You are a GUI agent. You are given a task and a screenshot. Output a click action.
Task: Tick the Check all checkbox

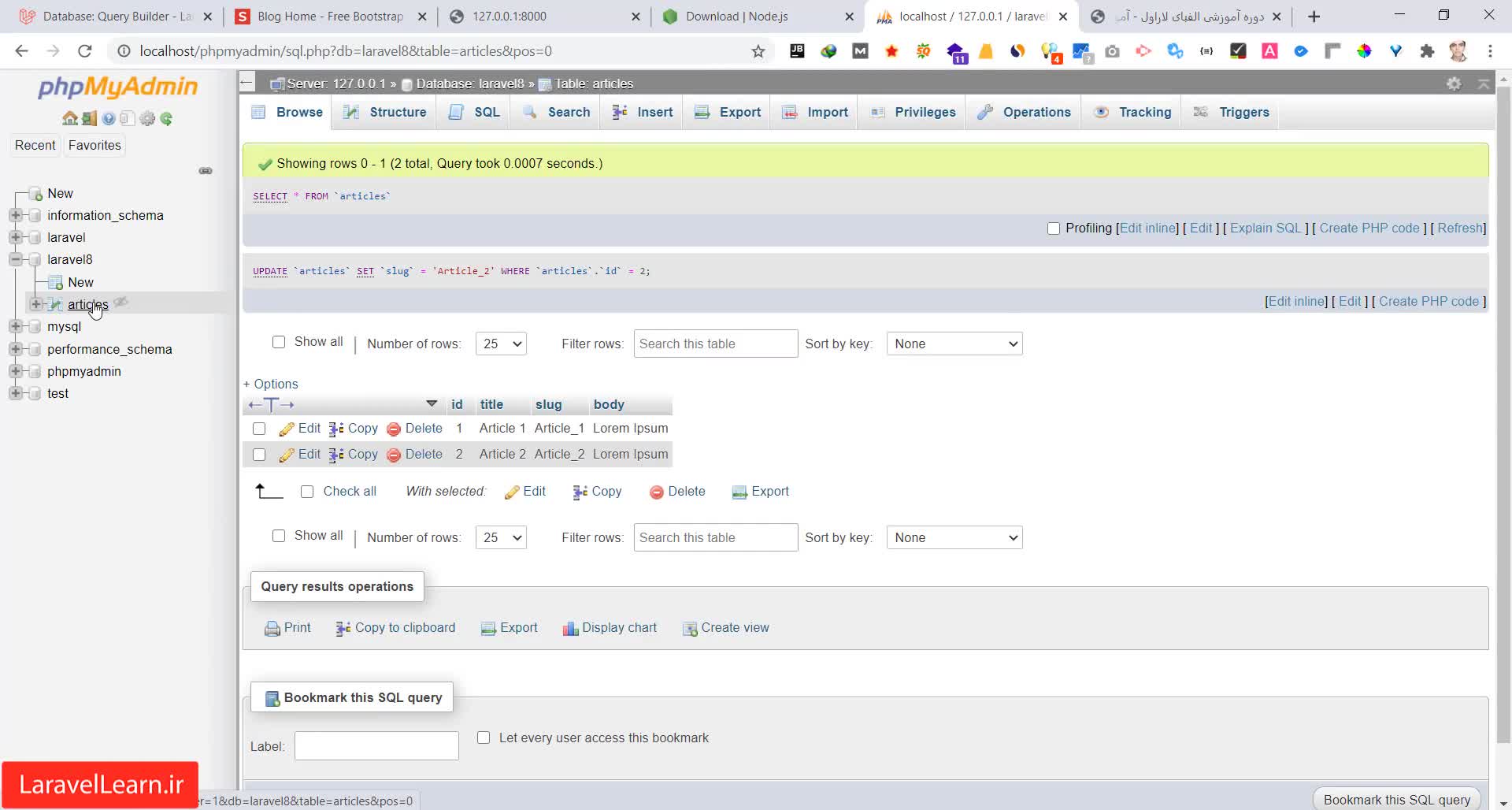pos(307,492)
